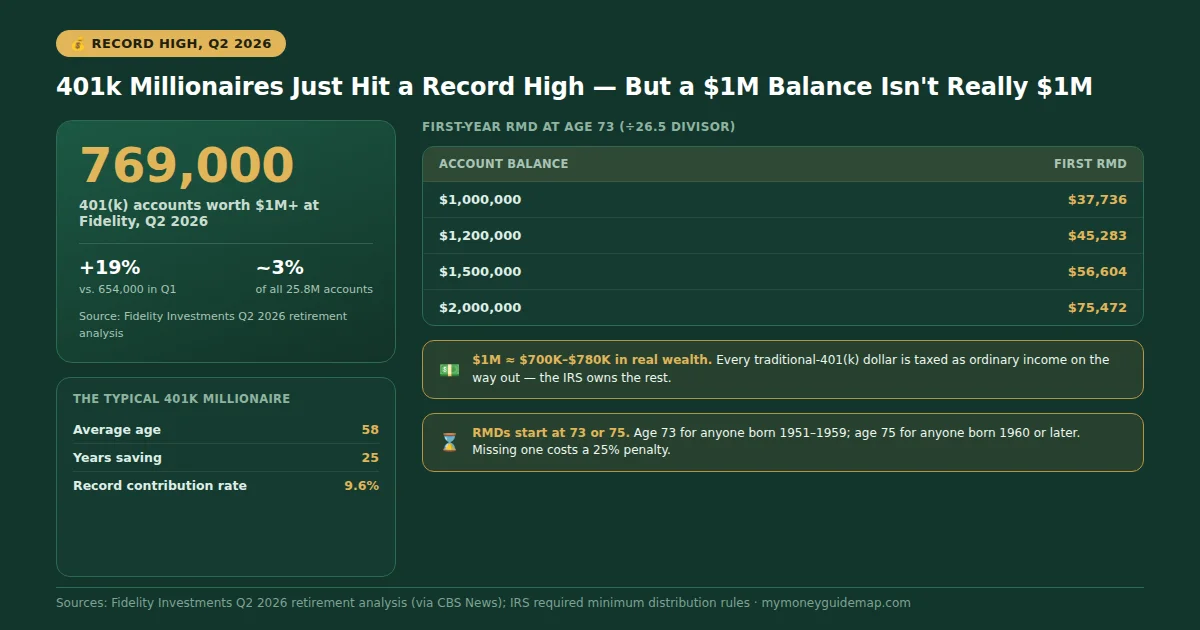Click the years saving value 25

tap(370, 458)
